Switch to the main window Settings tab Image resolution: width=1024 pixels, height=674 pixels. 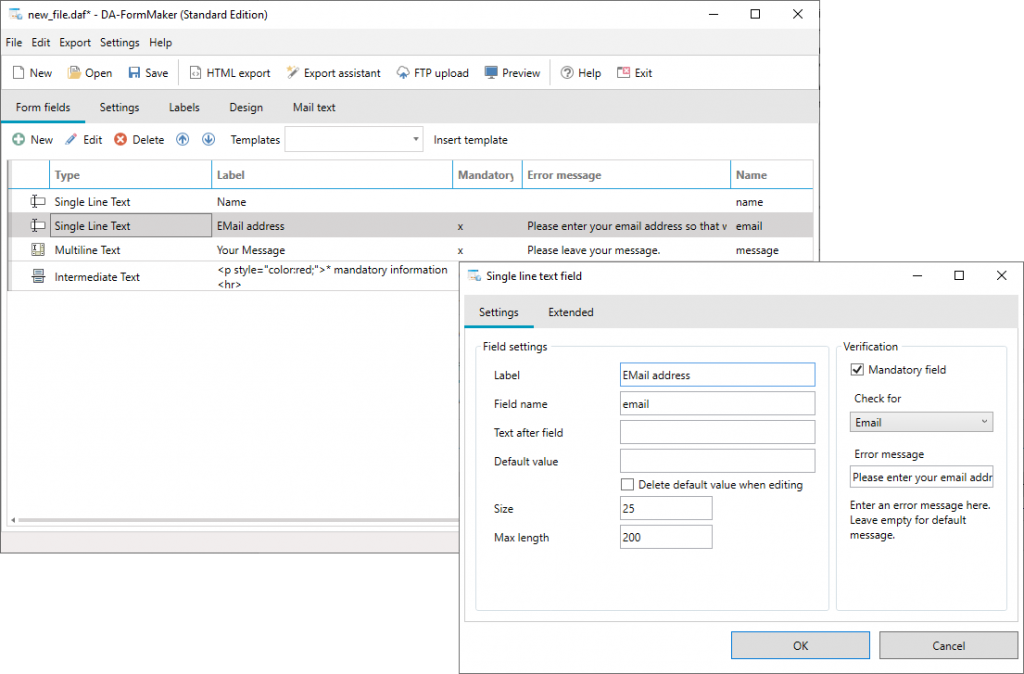pos(120,107)
